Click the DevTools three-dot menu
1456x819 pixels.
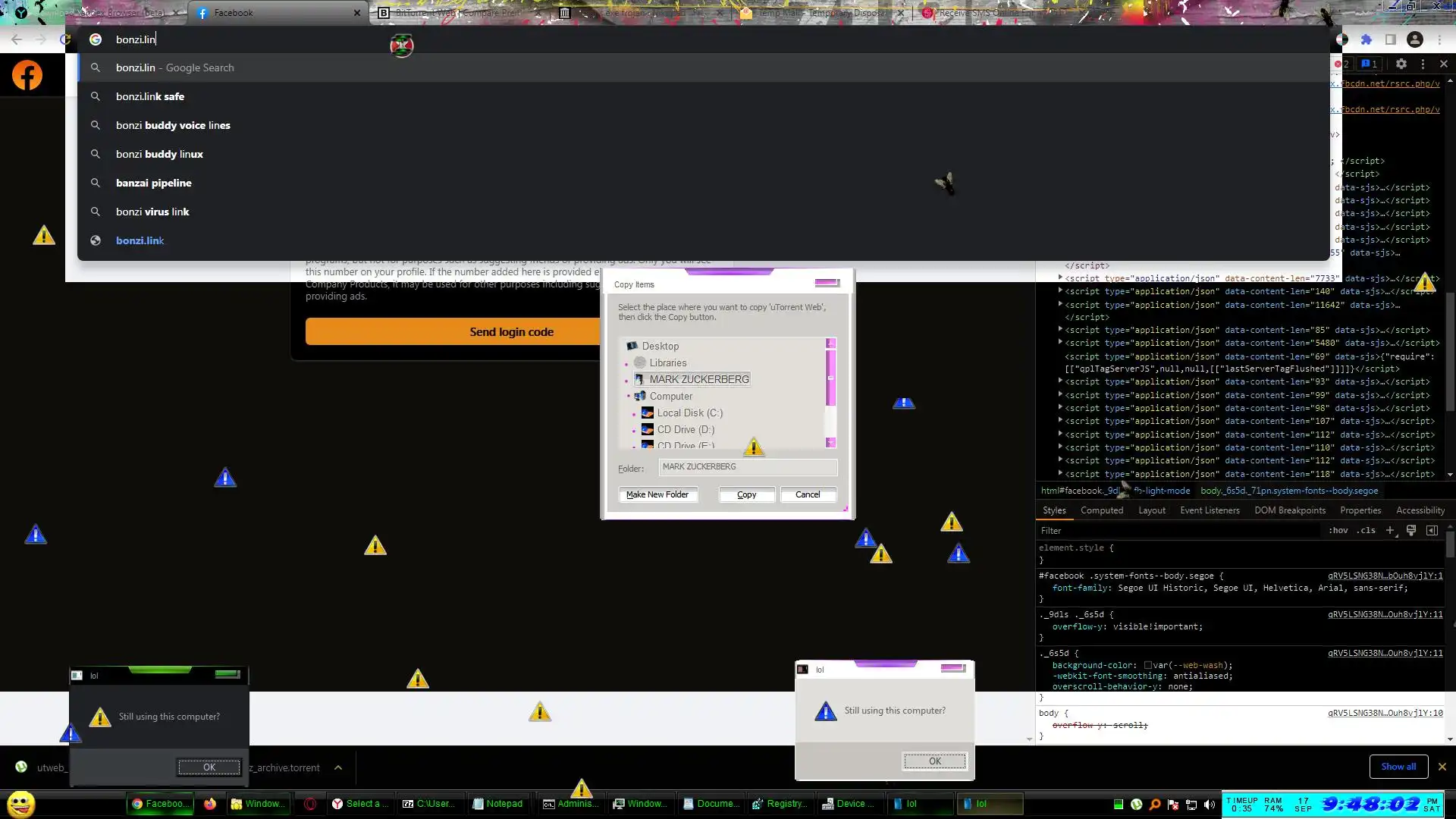pos(1423,64)
